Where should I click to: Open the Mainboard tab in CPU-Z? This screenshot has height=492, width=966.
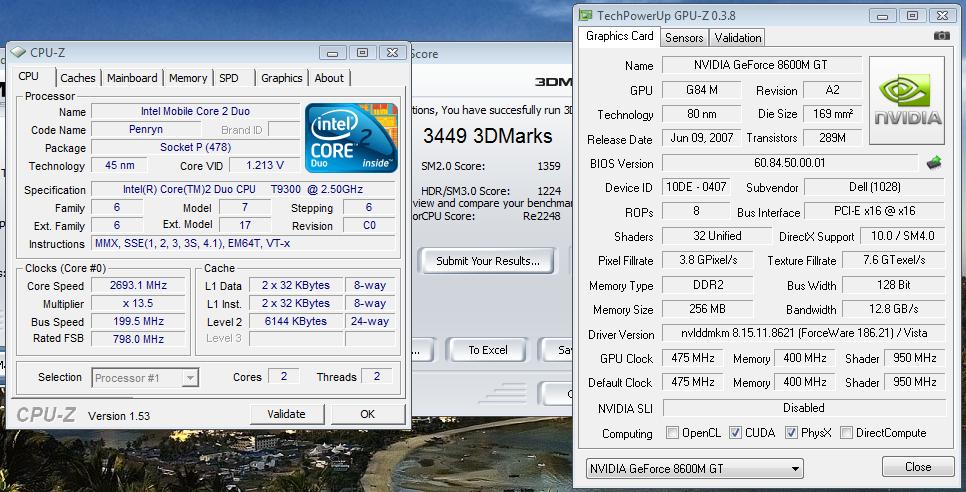click(132, 78)
